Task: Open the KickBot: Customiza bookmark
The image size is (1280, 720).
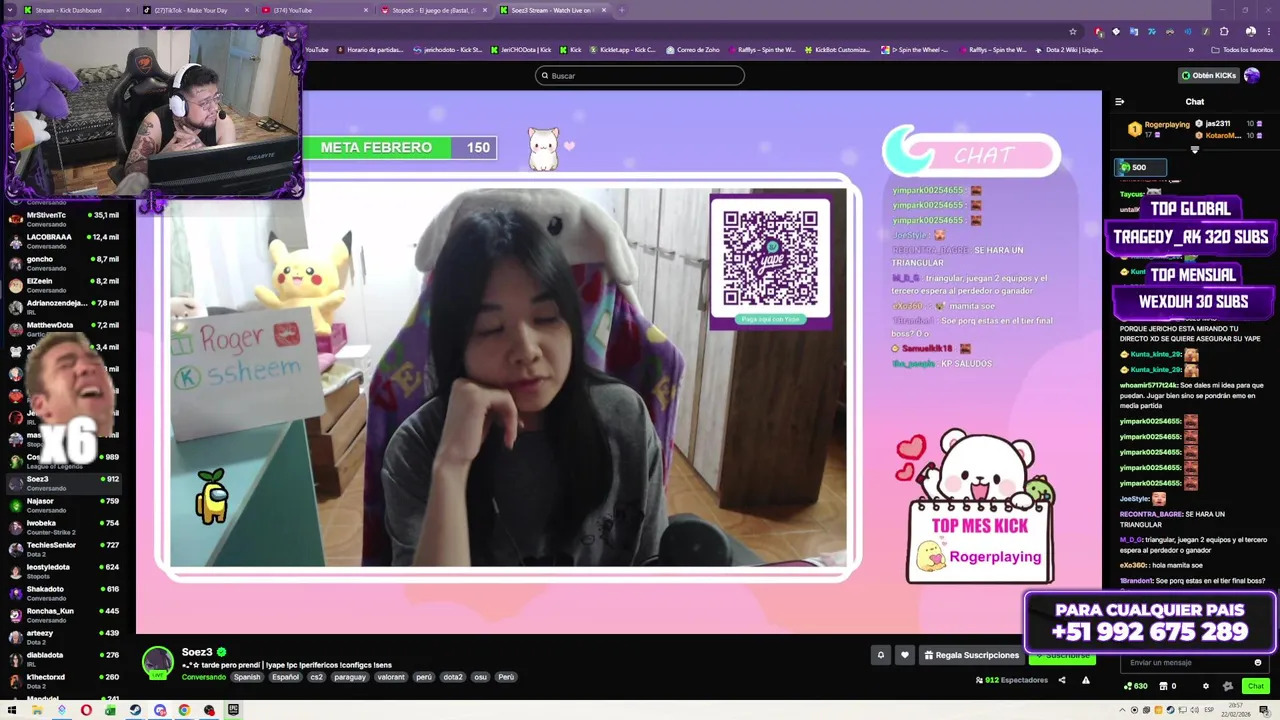Action: coord(837,50)
